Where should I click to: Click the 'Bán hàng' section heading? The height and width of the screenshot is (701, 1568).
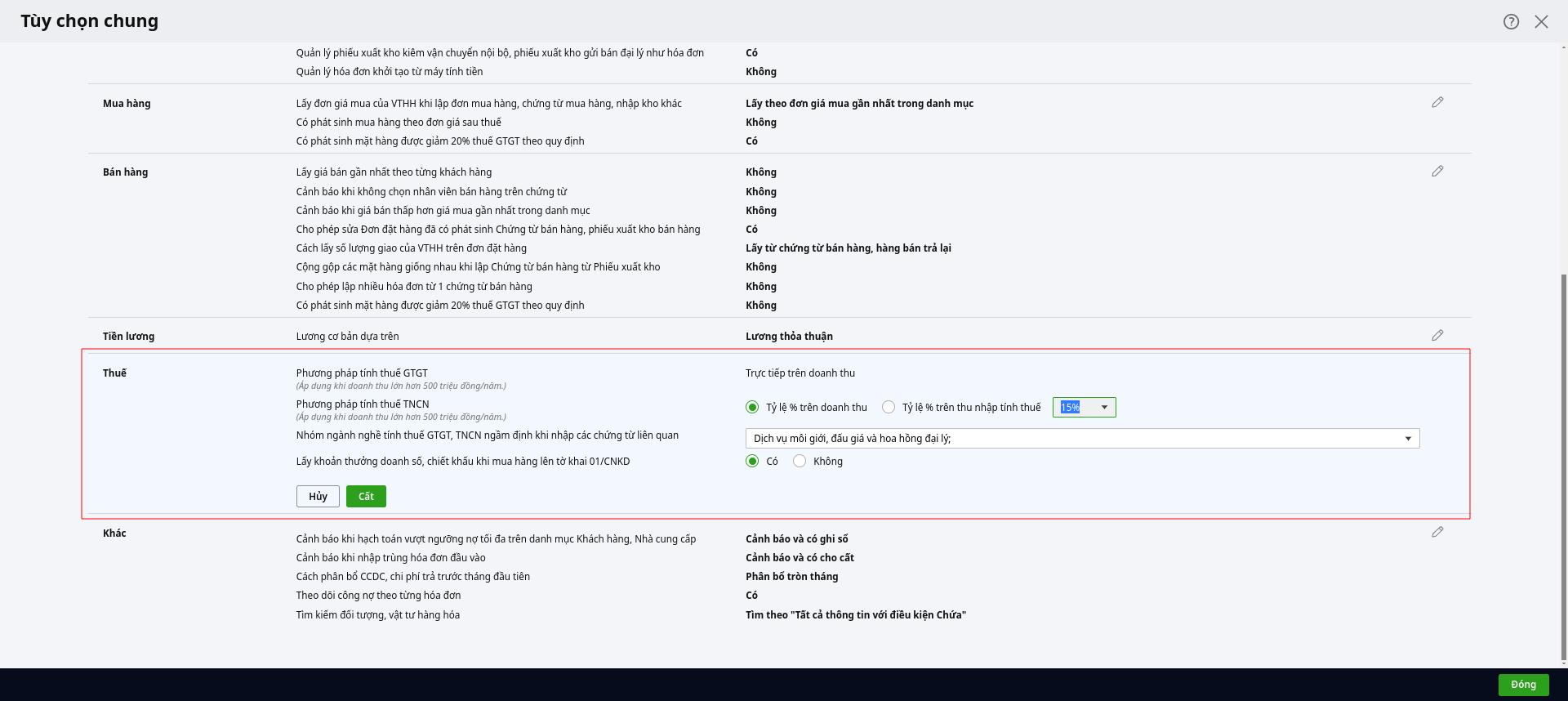point(125,172)
